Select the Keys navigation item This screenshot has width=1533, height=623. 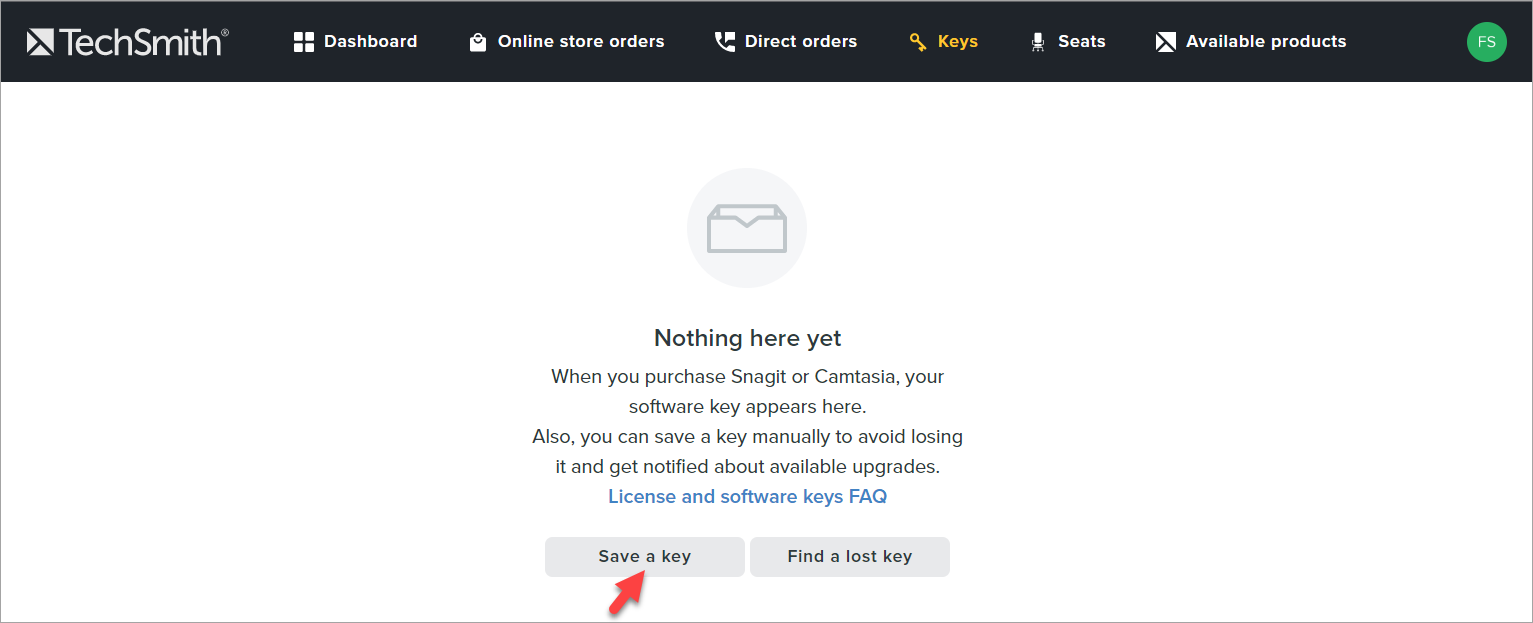958,41
